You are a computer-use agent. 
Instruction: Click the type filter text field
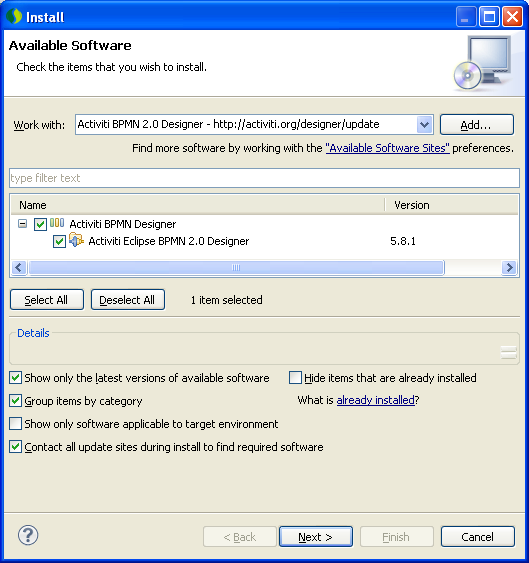264,178
